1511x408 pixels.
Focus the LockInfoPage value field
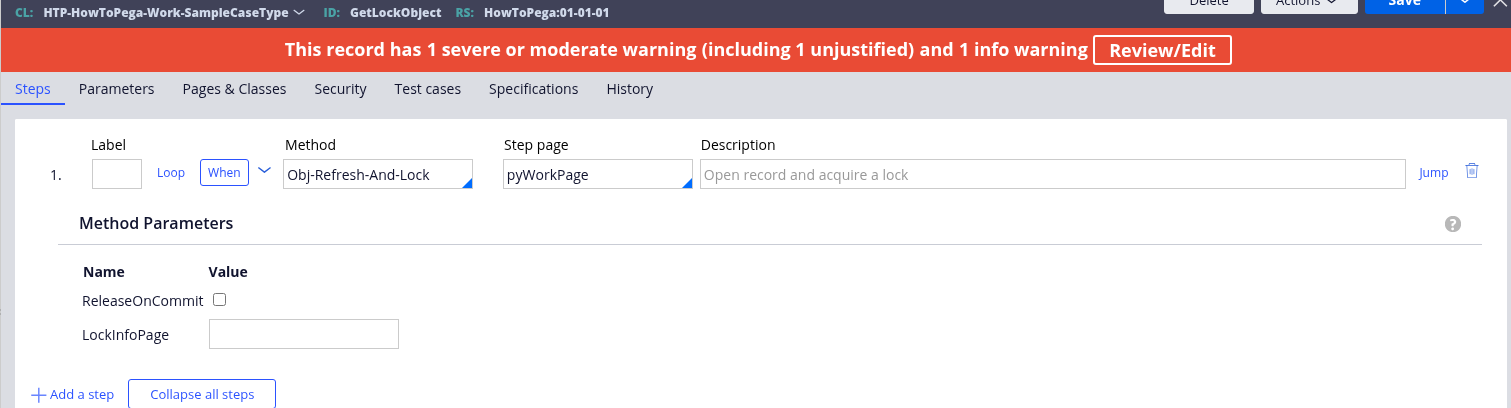tap(303, 334)
